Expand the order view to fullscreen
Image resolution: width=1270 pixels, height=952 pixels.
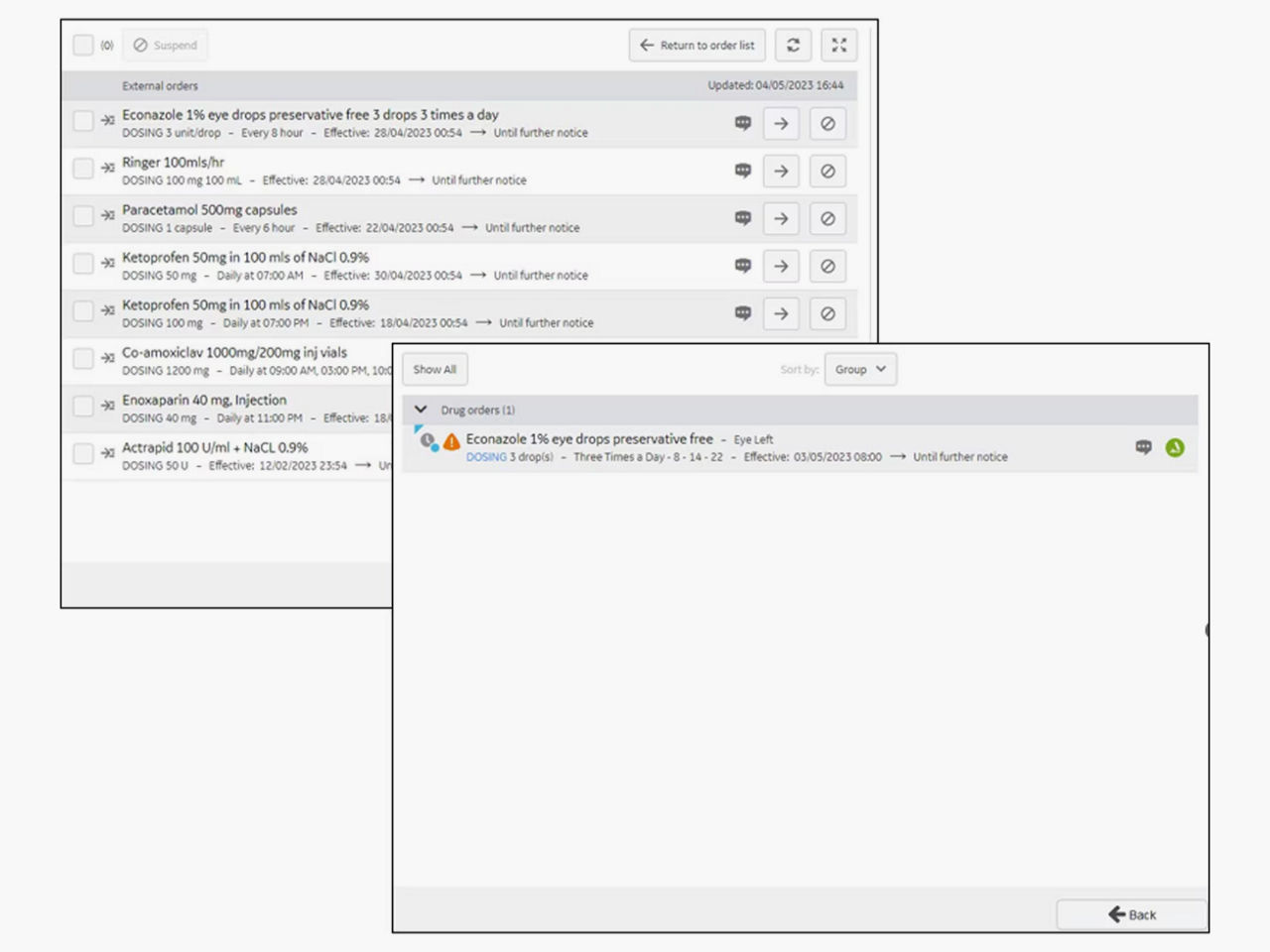pos(838,45)
